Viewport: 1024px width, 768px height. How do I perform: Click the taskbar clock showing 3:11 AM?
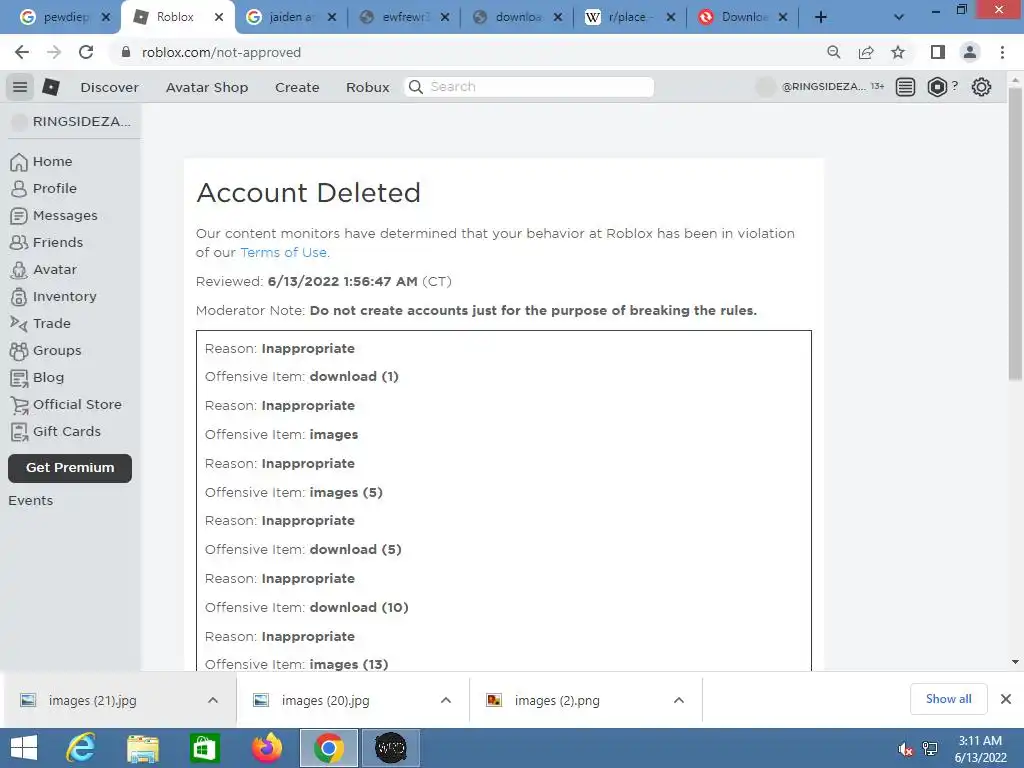pyautogui.click(x=980, y=749)
